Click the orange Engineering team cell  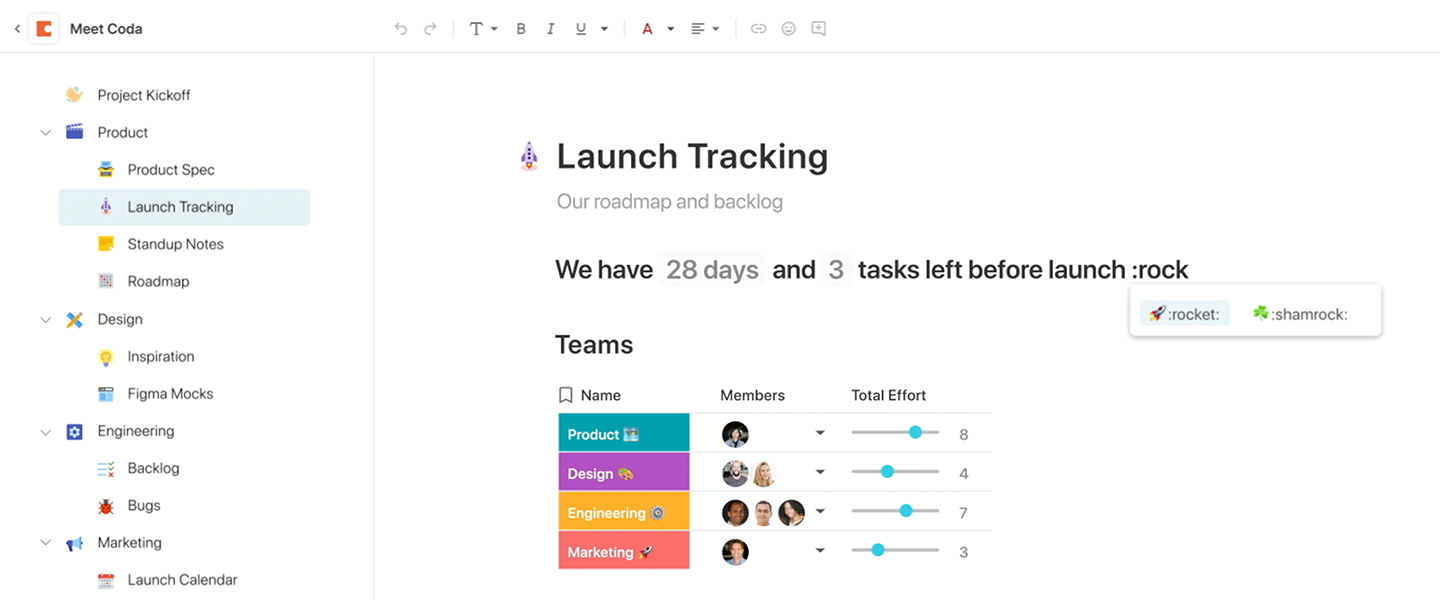click(624, 512)
